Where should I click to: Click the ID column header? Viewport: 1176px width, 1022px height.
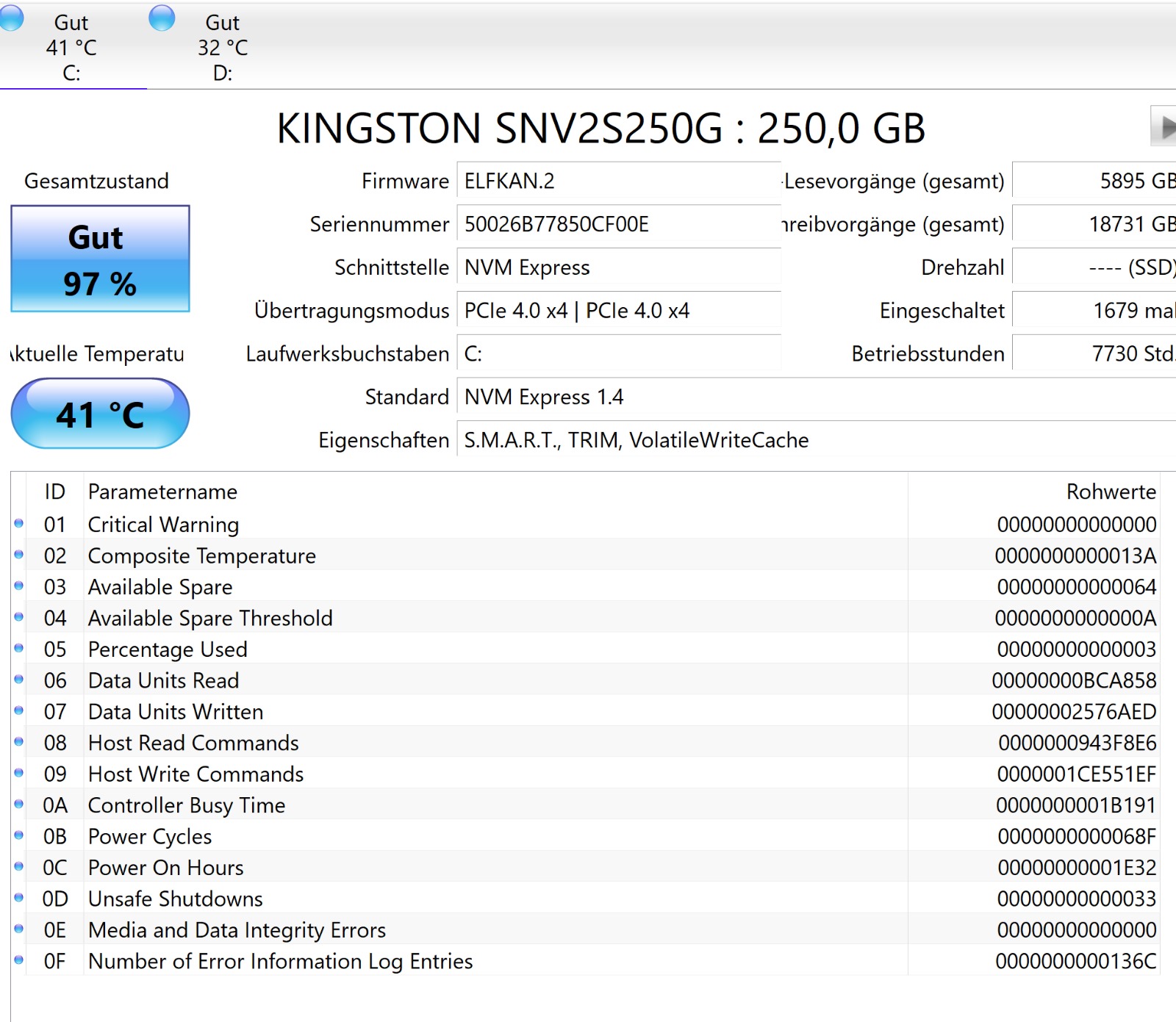coord(54,492)
